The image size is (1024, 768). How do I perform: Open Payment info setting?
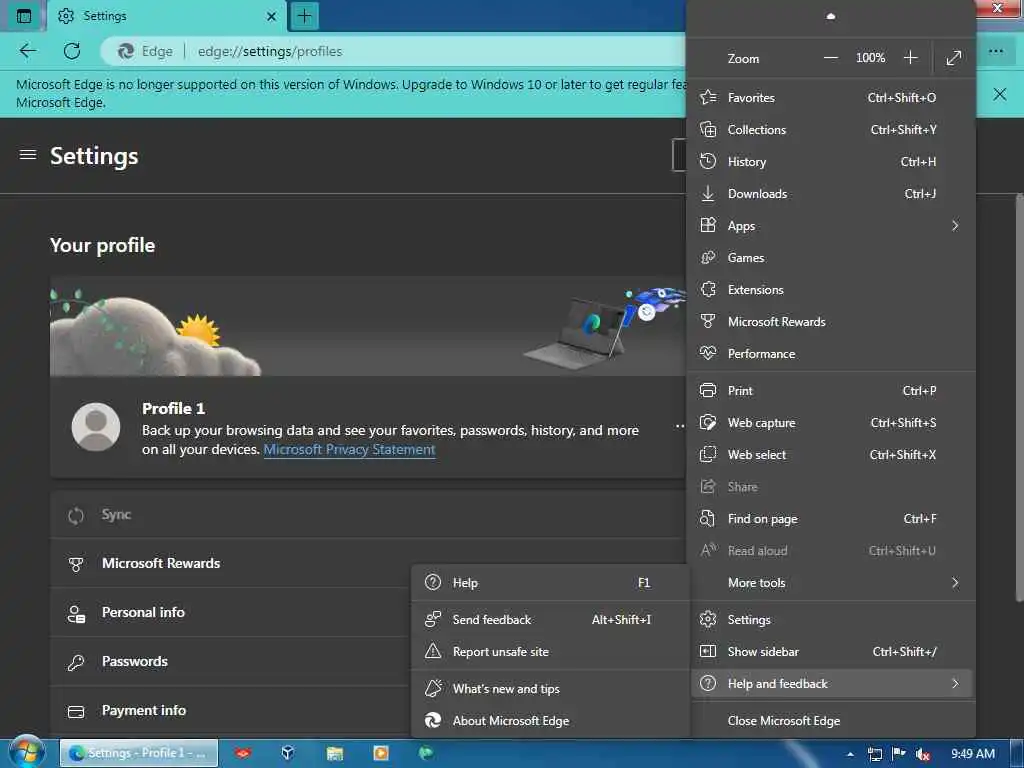[x=230, y=710]
